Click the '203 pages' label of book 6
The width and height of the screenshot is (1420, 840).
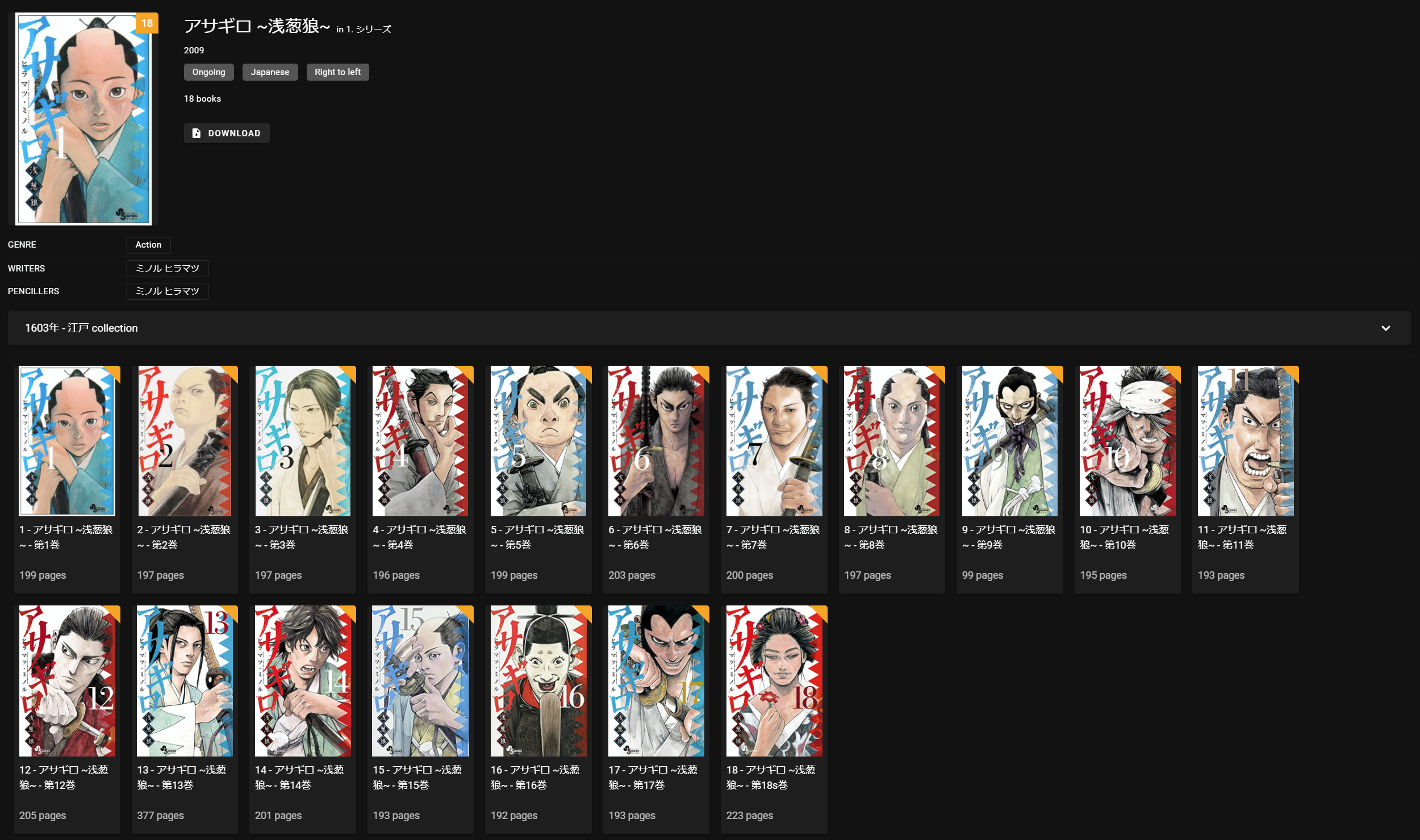632,575
